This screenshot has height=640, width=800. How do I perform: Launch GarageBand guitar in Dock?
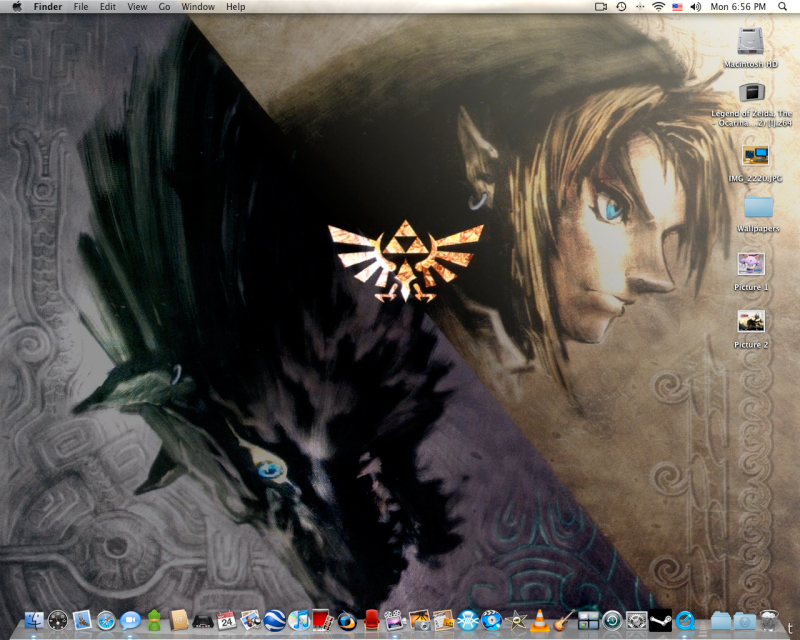564,621
